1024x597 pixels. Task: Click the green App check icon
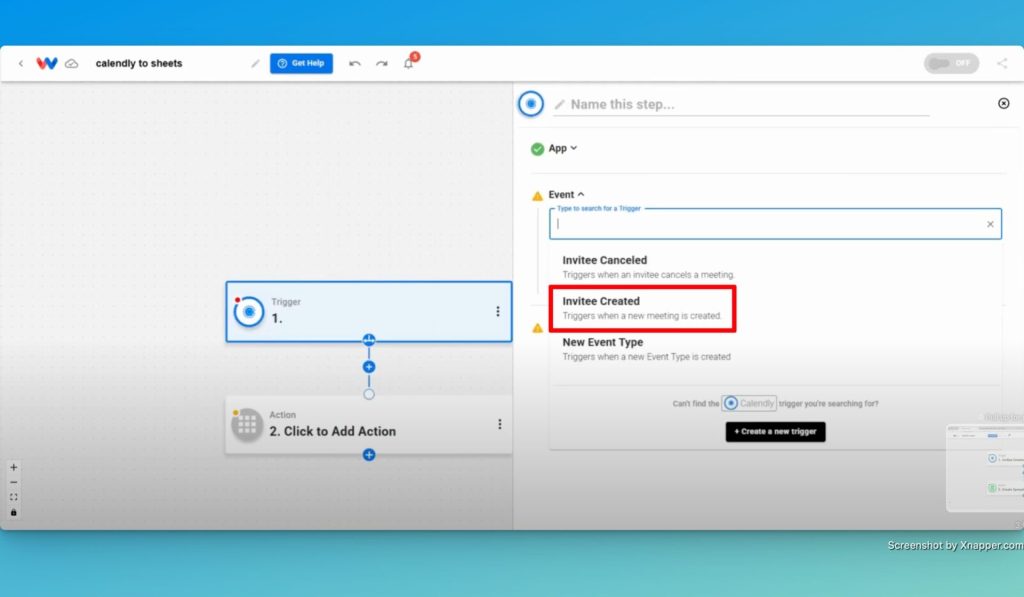coord(537,149)
